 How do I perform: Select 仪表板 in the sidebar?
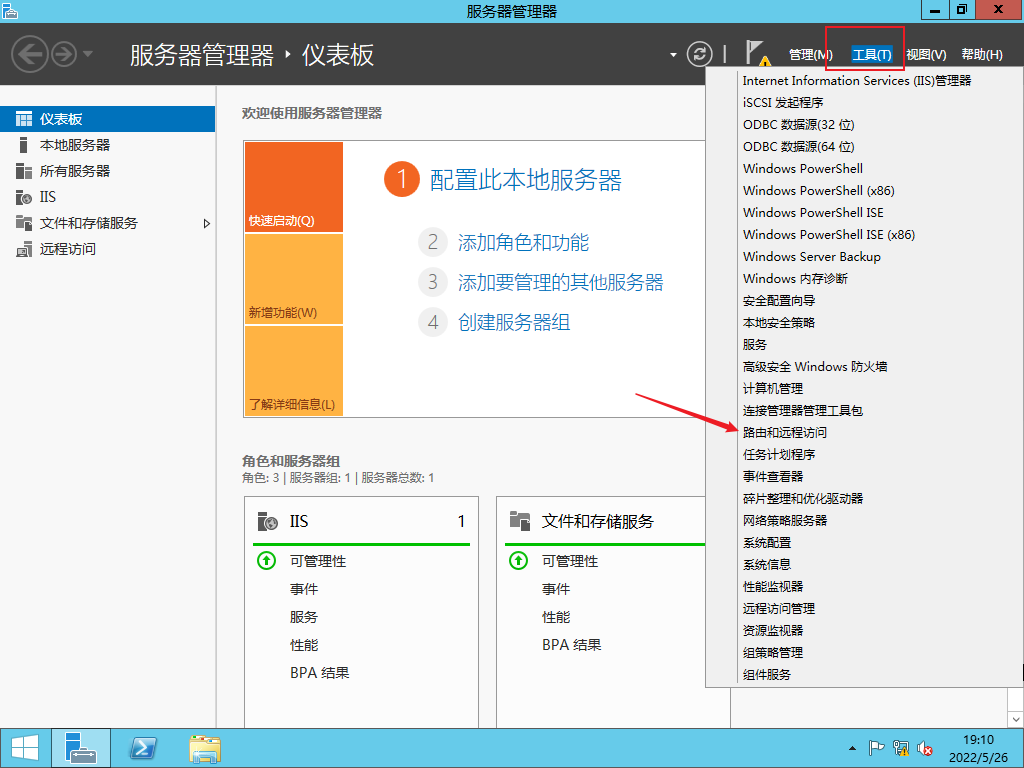click(x=108, y=119)
